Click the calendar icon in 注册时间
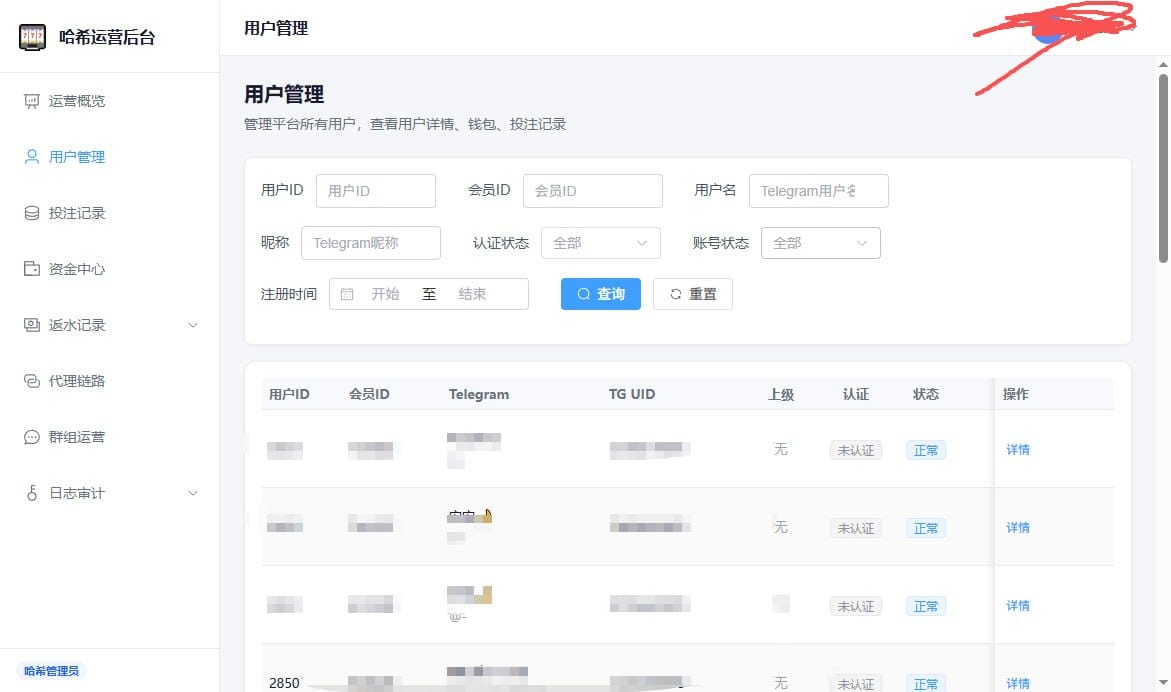The width and height of the screenshot is (1171, 692). [x=347, y=294]
